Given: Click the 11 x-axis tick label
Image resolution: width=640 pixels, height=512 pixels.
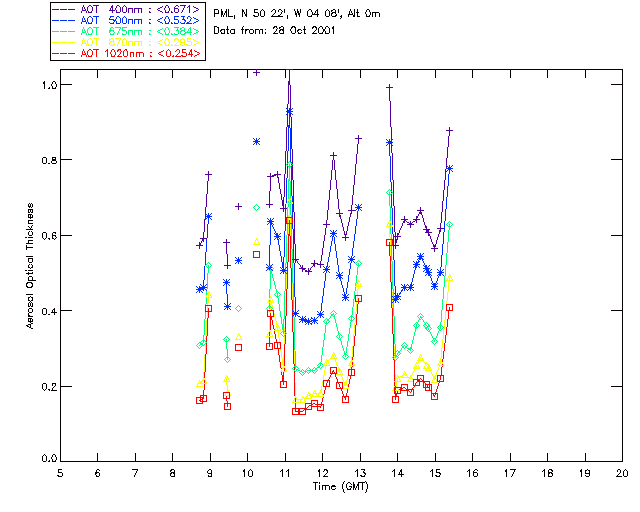Looking at the screenshot, I should click(285, 473).
